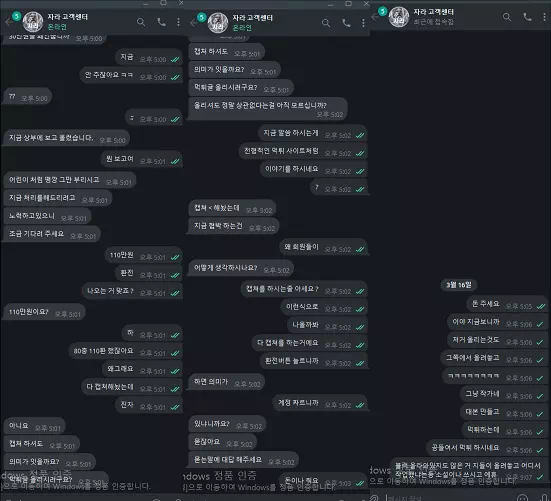Image resolution: width=551 pixels, height=501 pixels.
Task: Click back arrow in middle chat header
Action: click(x=193, y=23)
